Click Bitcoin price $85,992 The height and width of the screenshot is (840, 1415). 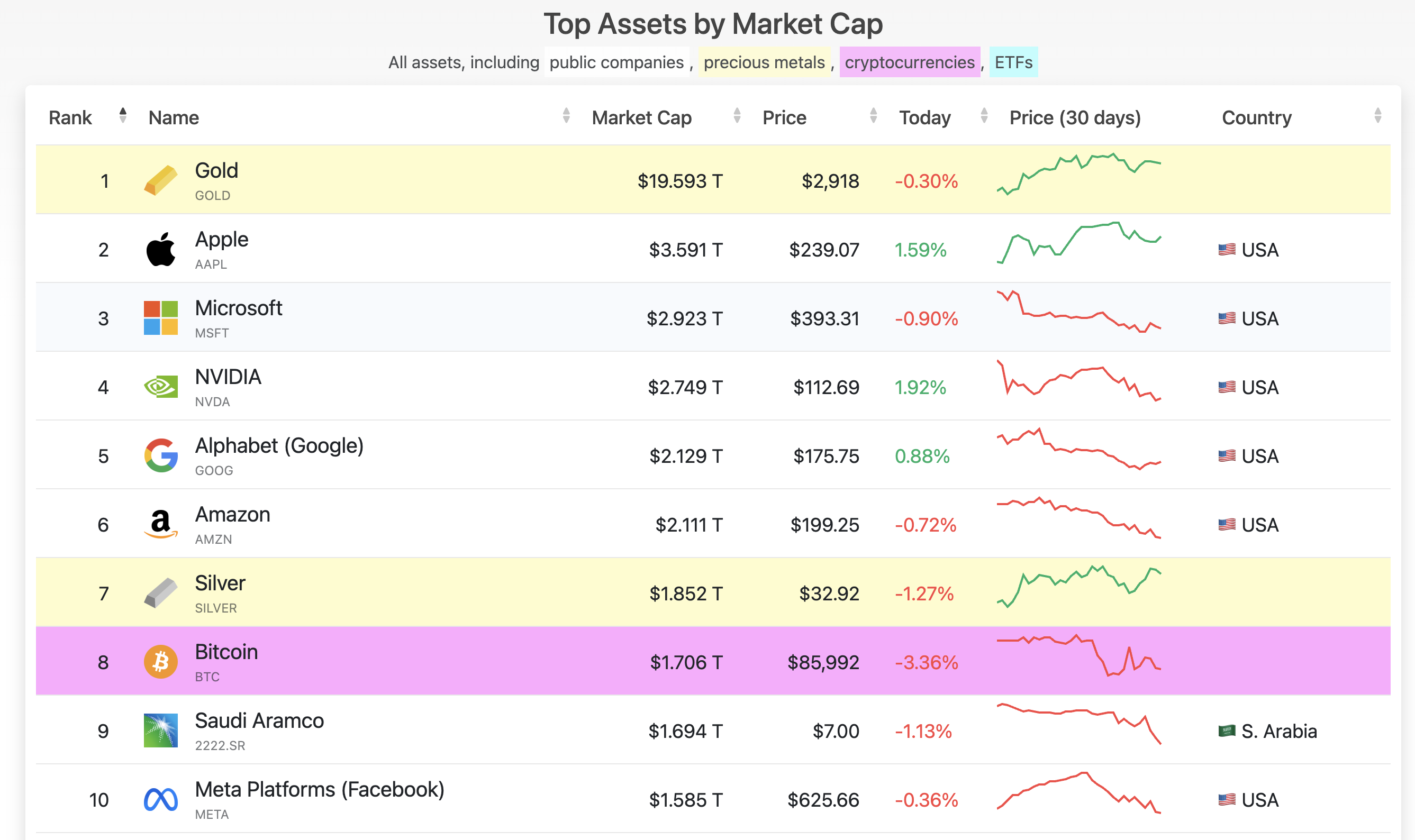[823, 662]
